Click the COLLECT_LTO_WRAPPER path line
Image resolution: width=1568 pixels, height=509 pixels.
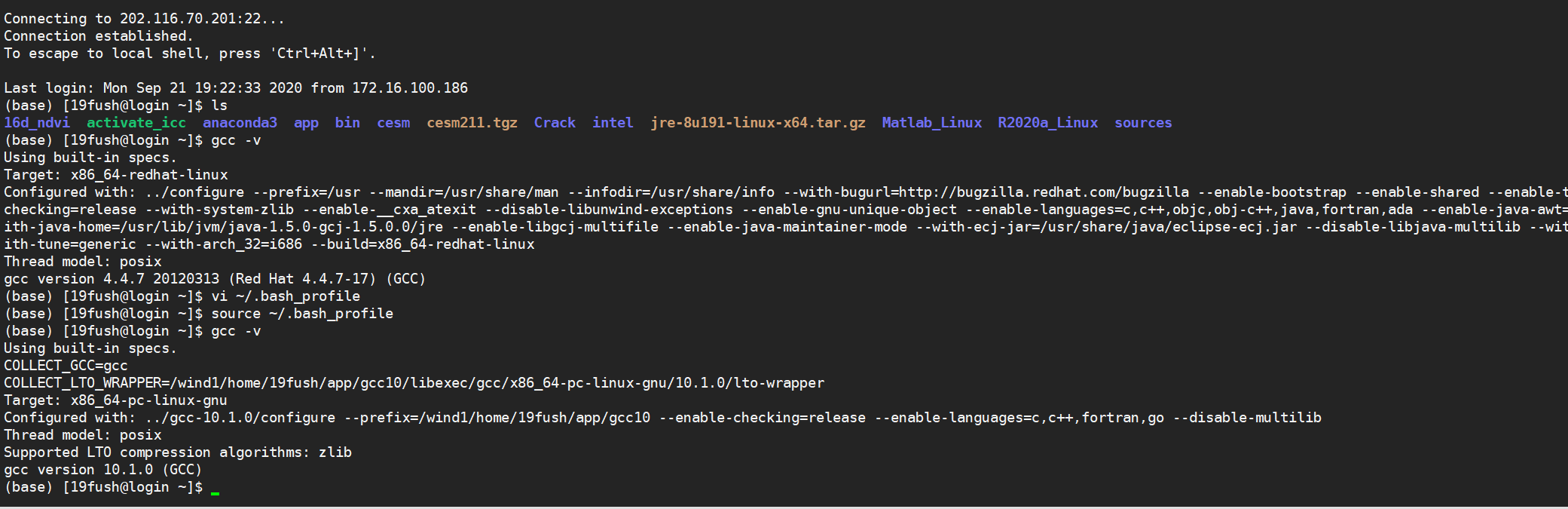414,383
